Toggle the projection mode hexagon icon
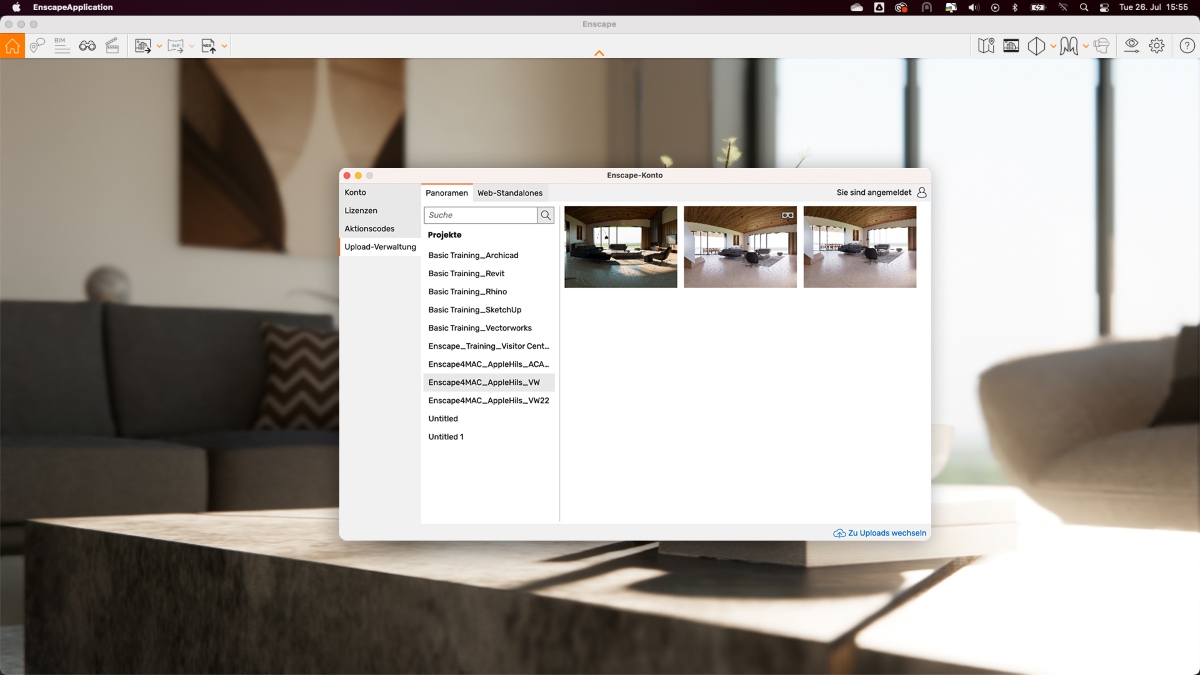Image resolution: width=1200 pixels, height=675 pixels. [x=1036, y=46]
